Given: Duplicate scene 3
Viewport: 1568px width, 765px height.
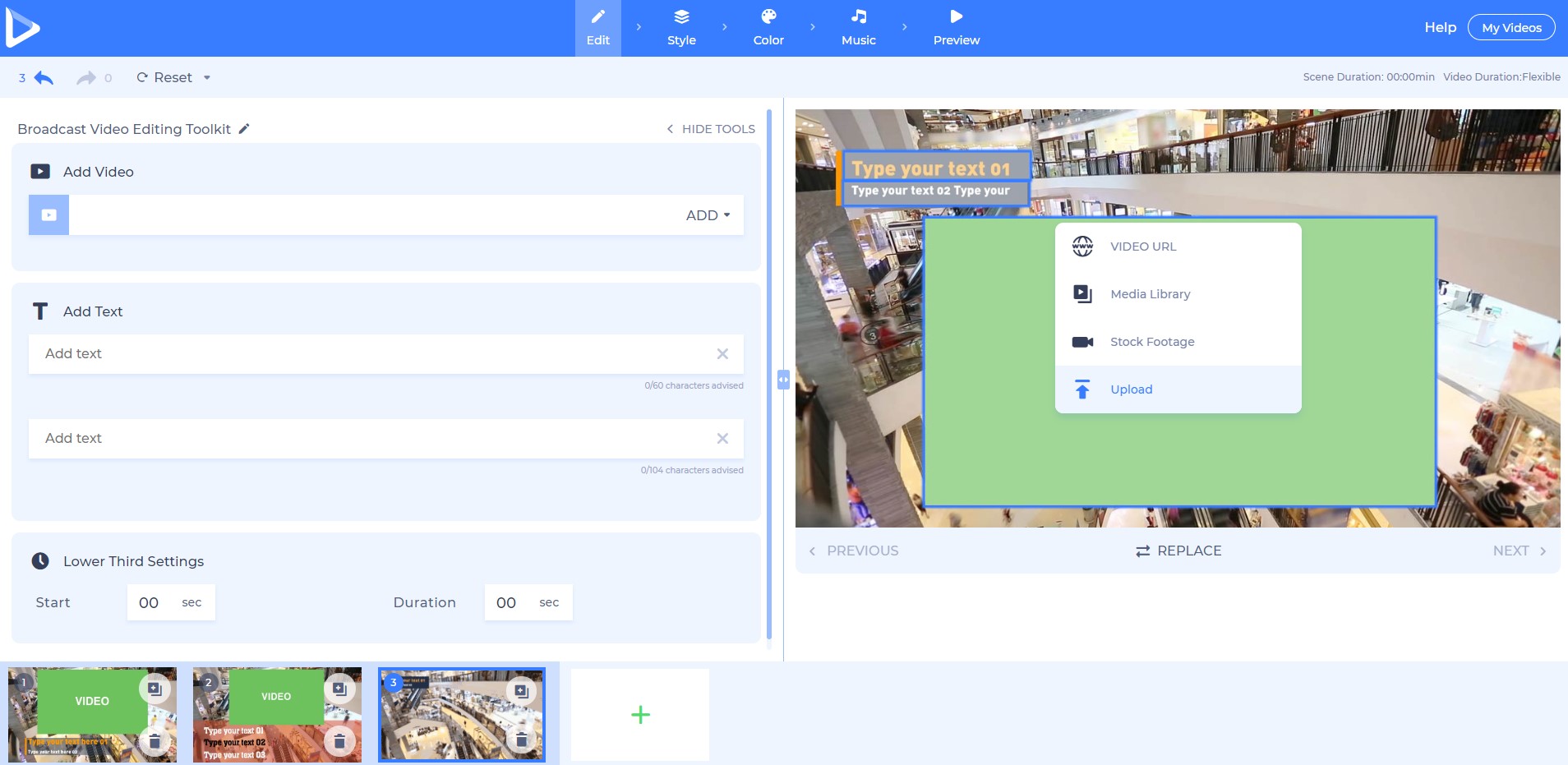Looking at the screenshot, I should point(521,690).
